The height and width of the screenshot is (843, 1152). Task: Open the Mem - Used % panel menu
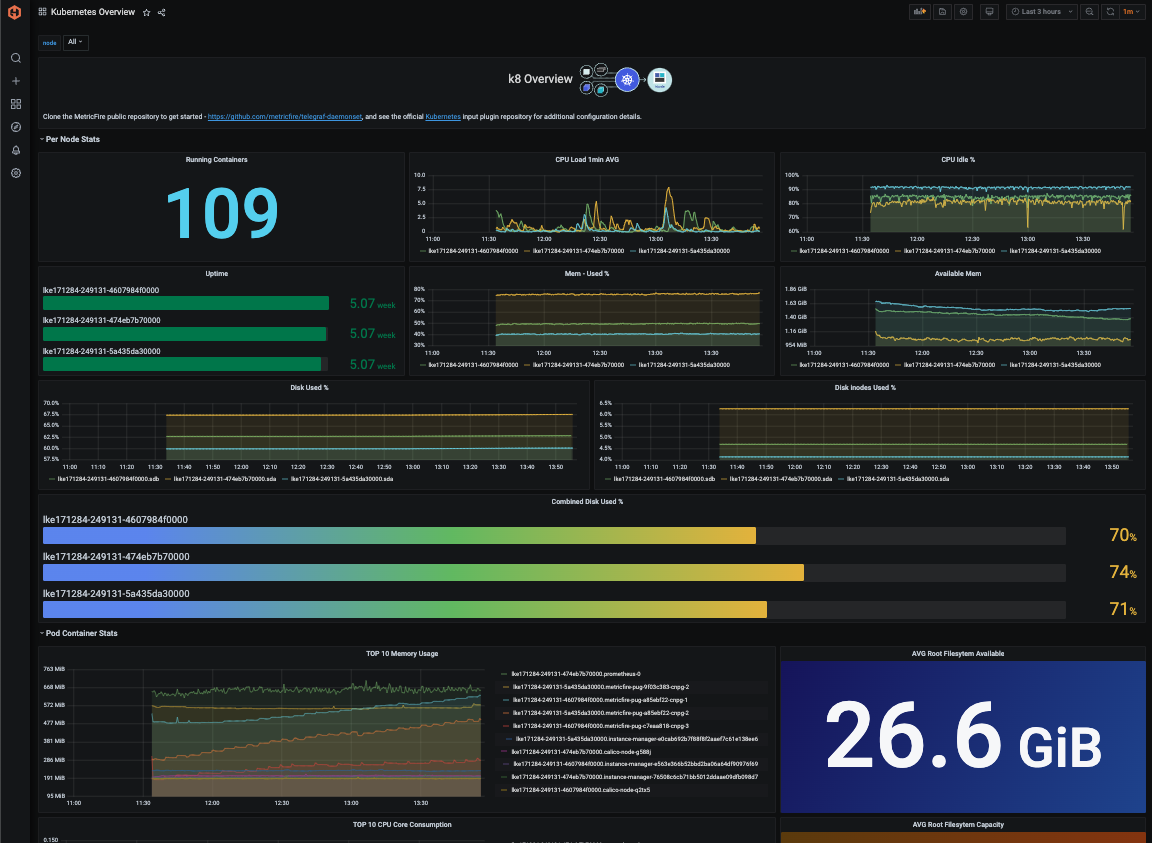586,273
